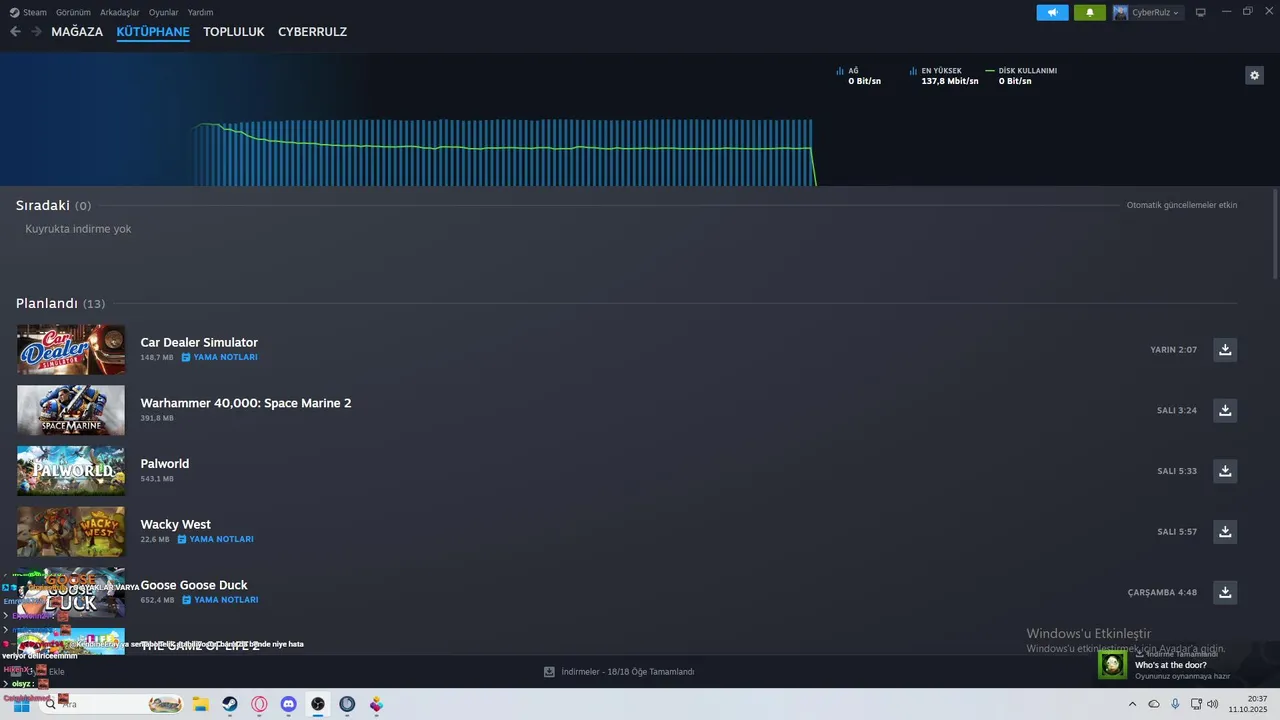Open the Oyunlar menu
The image size is (1280, 720).
(164, 12)
